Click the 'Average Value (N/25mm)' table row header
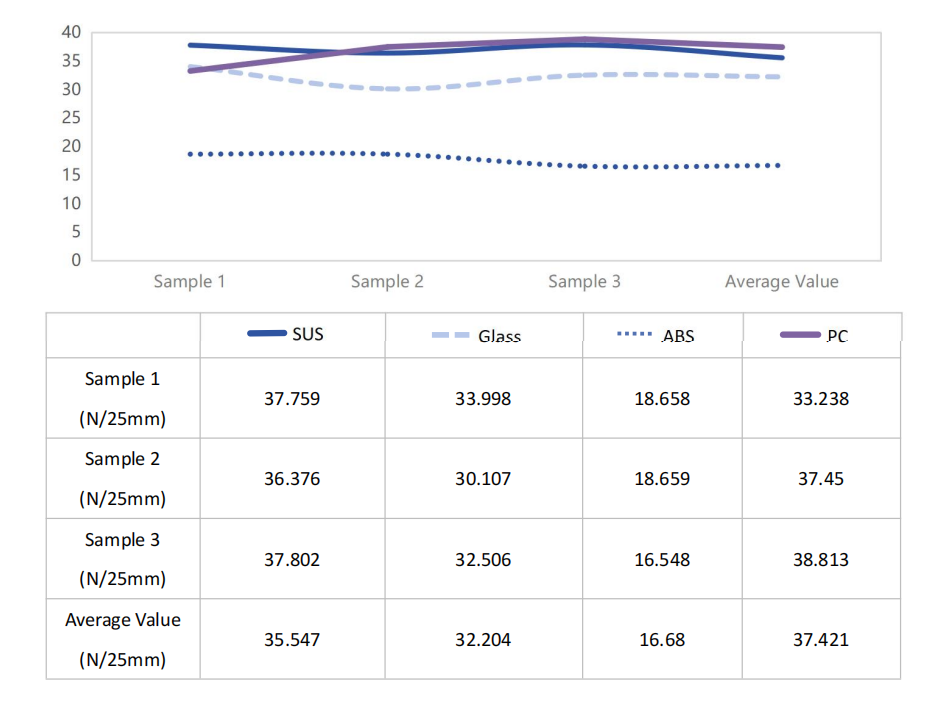Screen dimensions: 938x705 (x=122, y=640)
